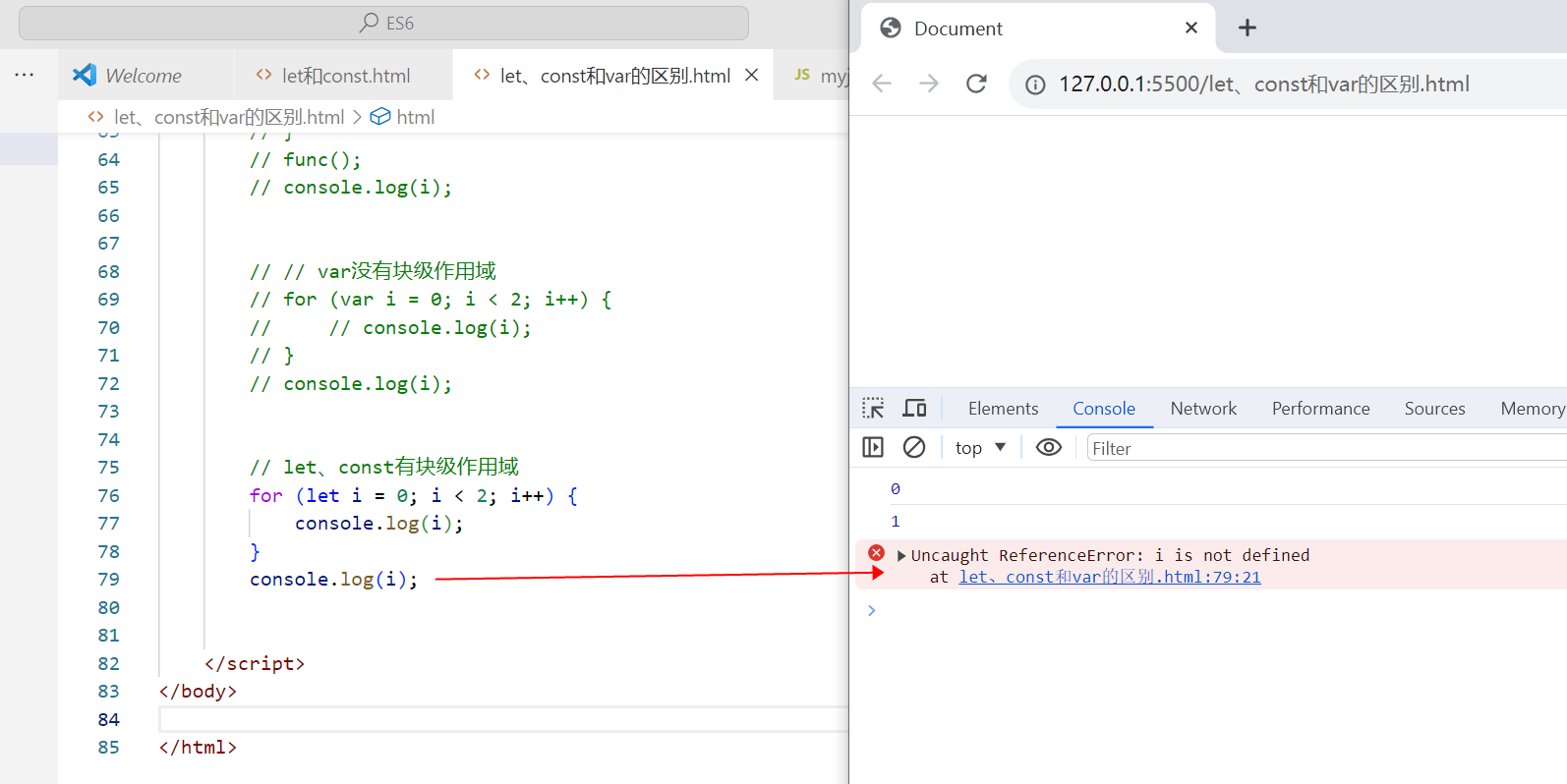The height and width of the screenshot is (784, 1567).
Task: Reload the page with the refresh icon
Action: click(x=976, y=84)
